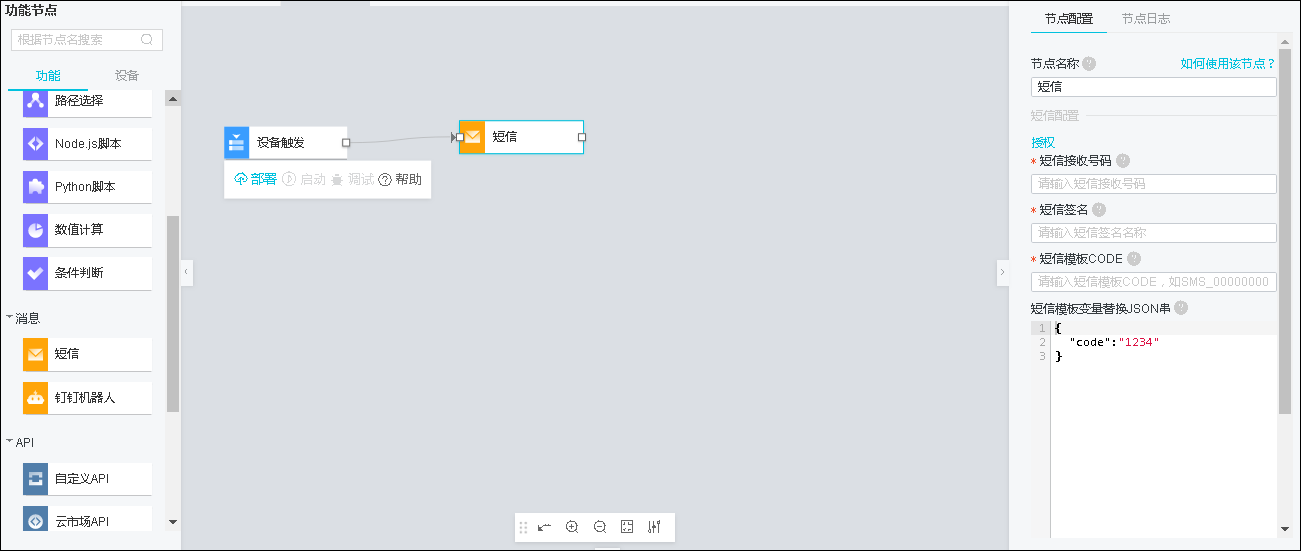Select the Node.js脚本 node icon

tap(36, 144)
